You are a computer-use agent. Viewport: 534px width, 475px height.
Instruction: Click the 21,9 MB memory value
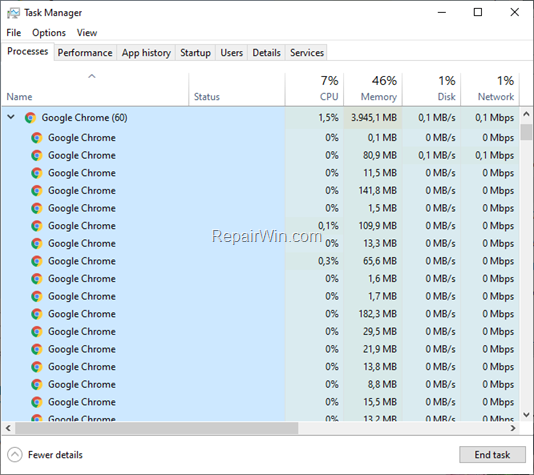click(x=380, y=349)
